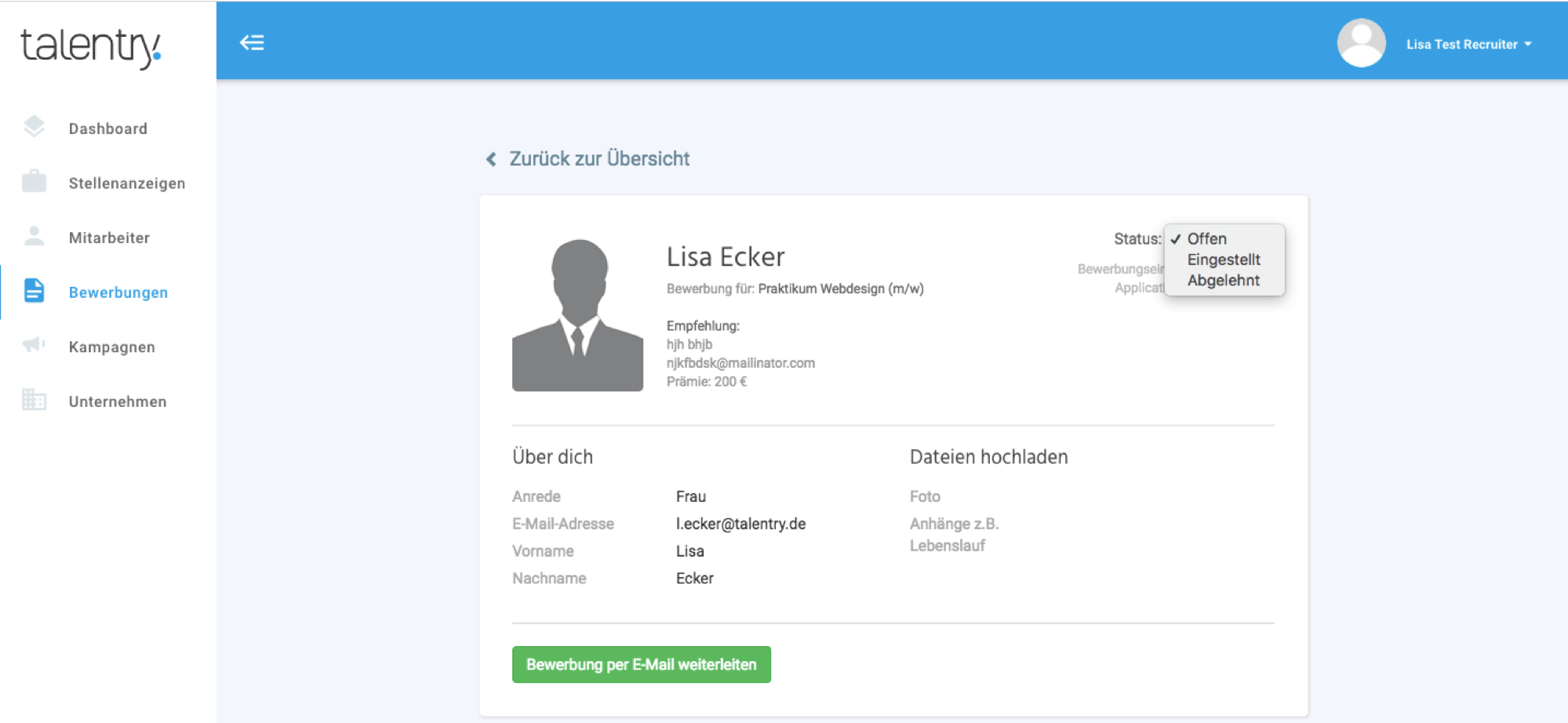Click the Stellenanzeigen briefcase icon
1568x723 pixels.
coord(34,181)
